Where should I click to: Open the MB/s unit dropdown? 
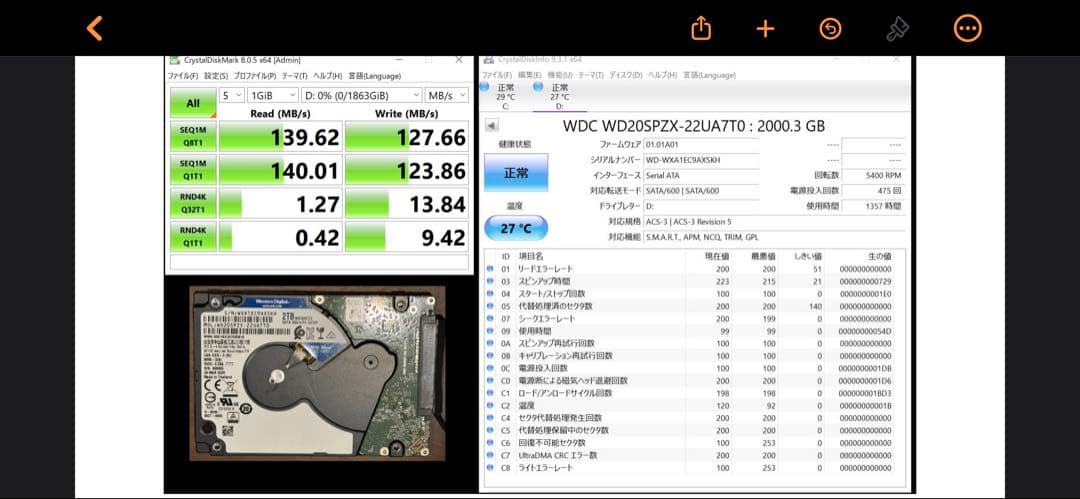pyautogui.click(x=446, y=95)
